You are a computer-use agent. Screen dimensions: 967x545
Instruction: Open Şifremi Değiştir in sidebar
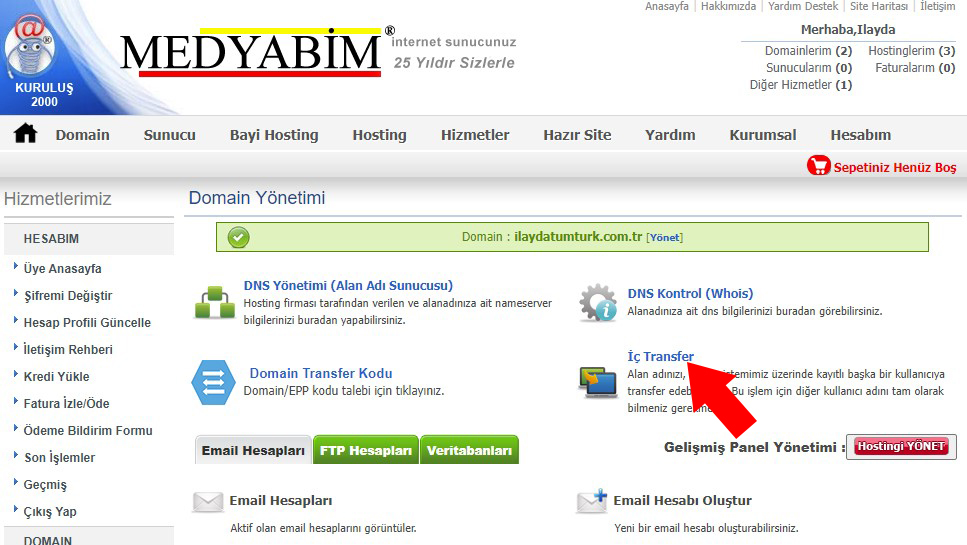68,295
